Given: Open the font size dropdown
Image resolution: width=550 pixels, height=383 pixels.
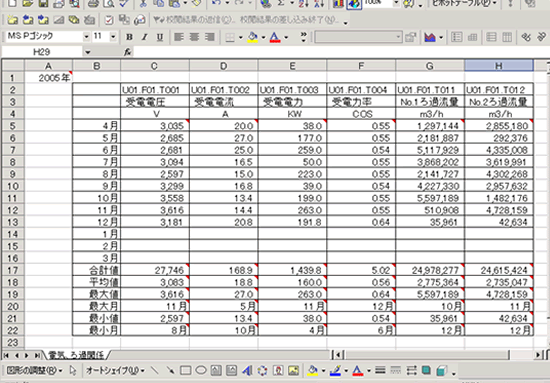Looking at the screenshot, I should pos(113,36).
